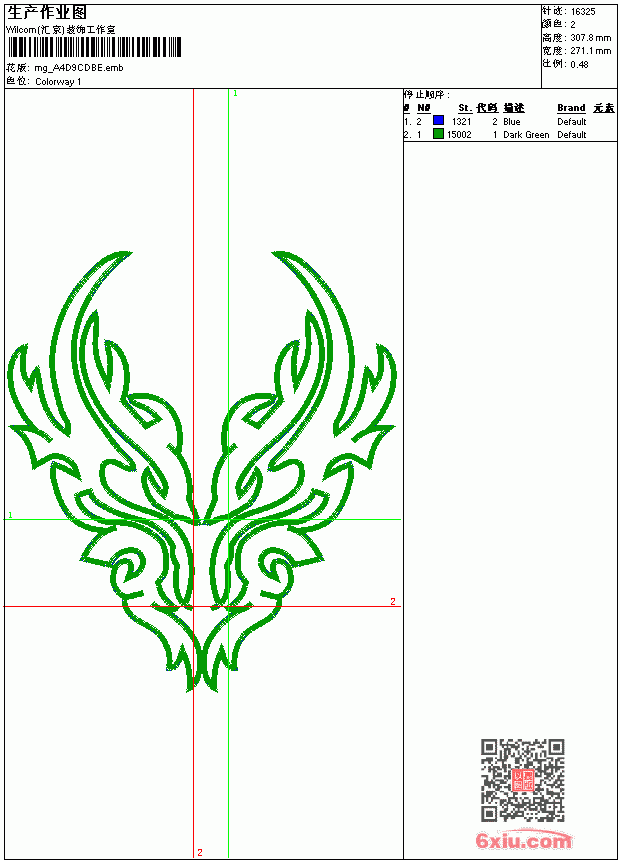Select the barcode under the studio name
This screenshot has height=860, width=620.
(94, 48)
